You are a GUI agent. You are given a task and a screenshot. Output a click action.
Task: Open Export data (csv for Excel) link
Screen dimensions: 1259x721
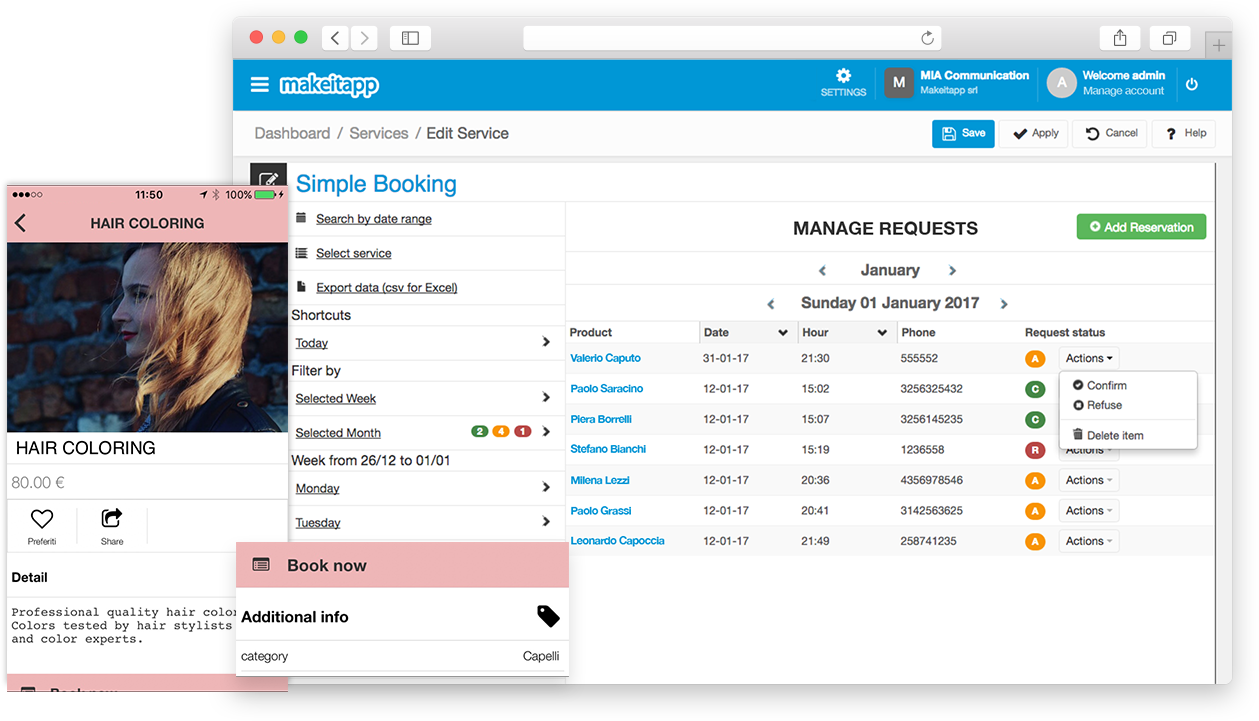coord(386,287)
